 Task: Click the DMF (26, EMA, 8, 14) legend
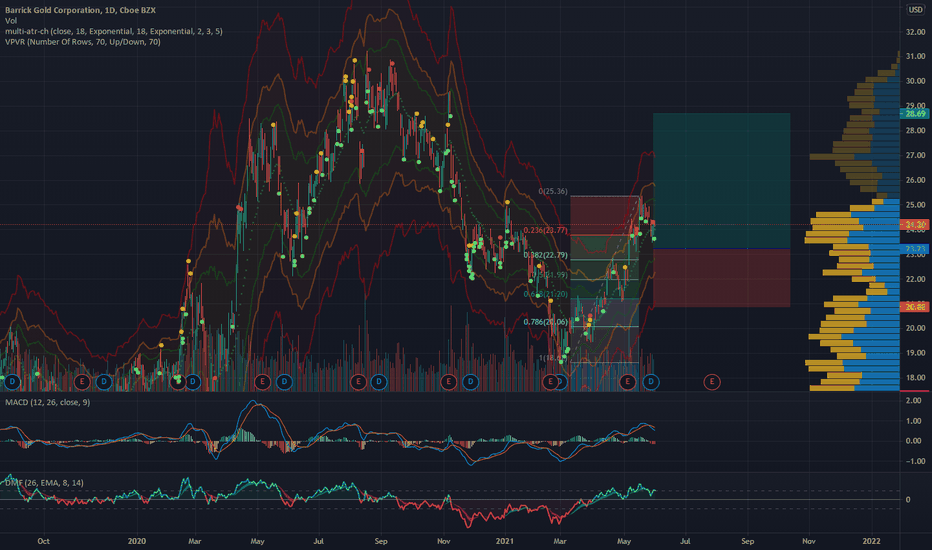tap(44, 483)
